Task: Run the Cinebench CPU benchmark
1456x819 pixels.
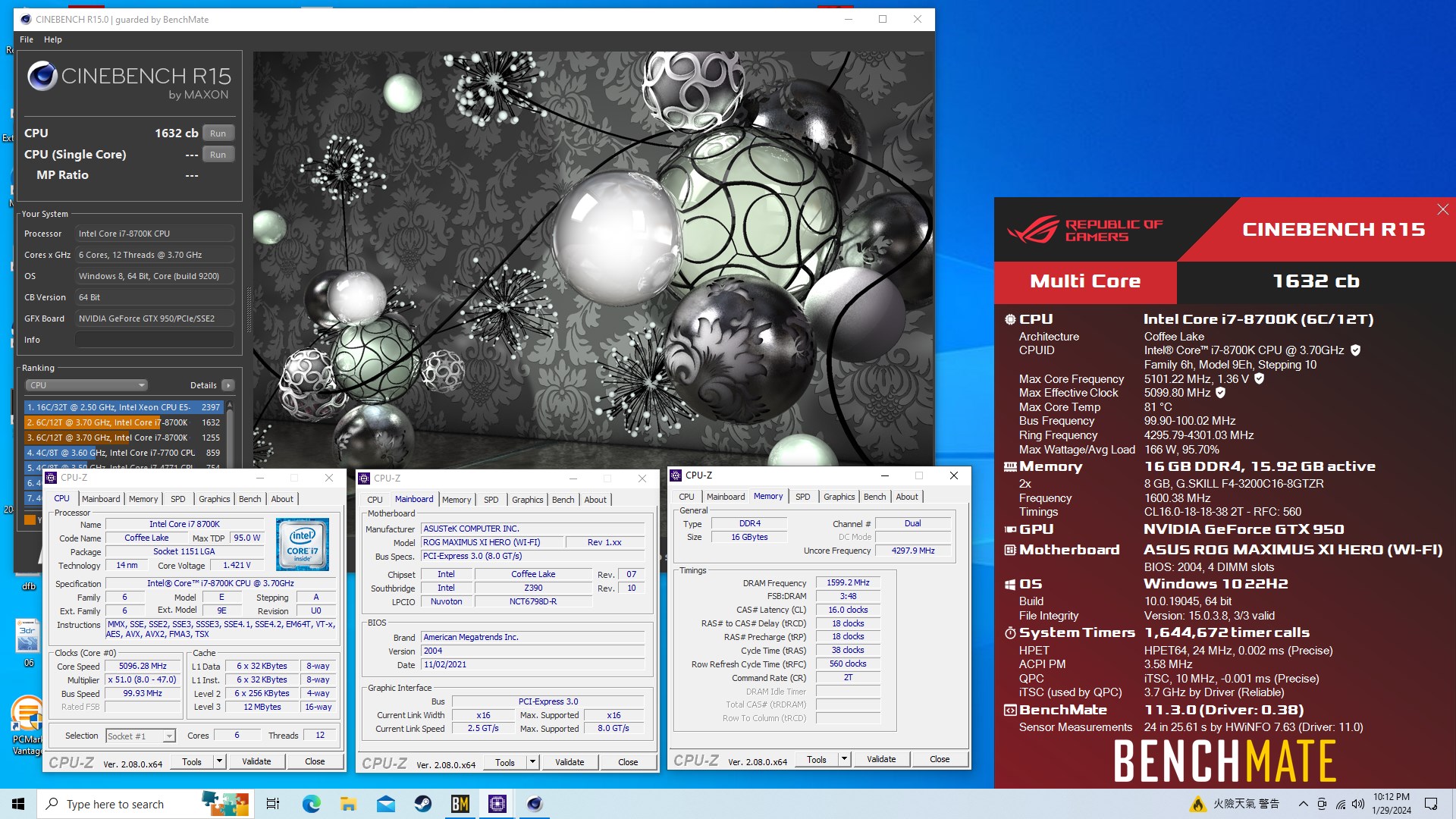Action: point(218,133)
